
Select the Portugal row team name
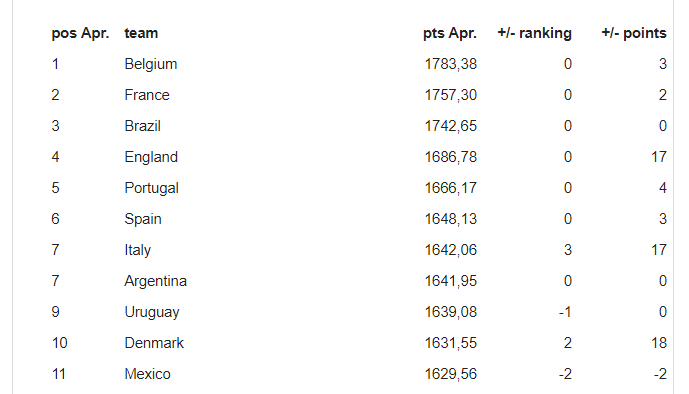coord(152,188)
